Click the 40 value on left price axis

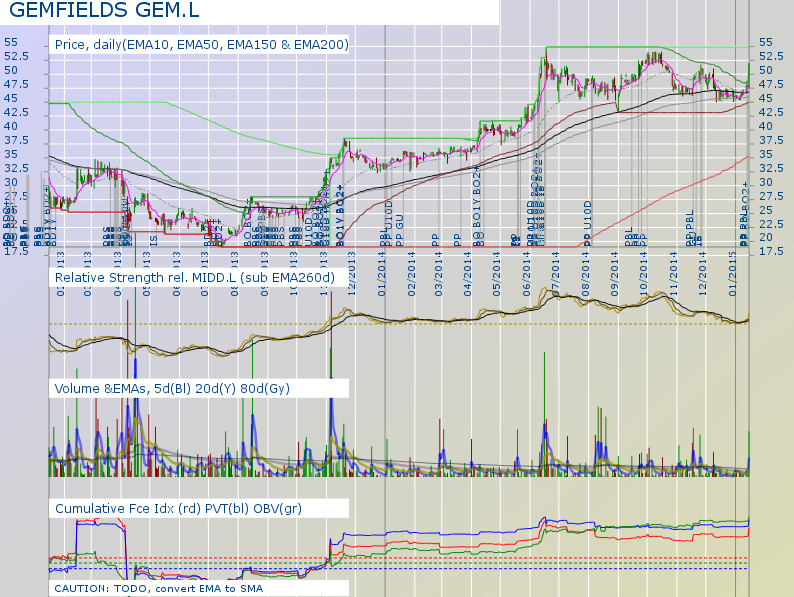click(x=11, y=127)
